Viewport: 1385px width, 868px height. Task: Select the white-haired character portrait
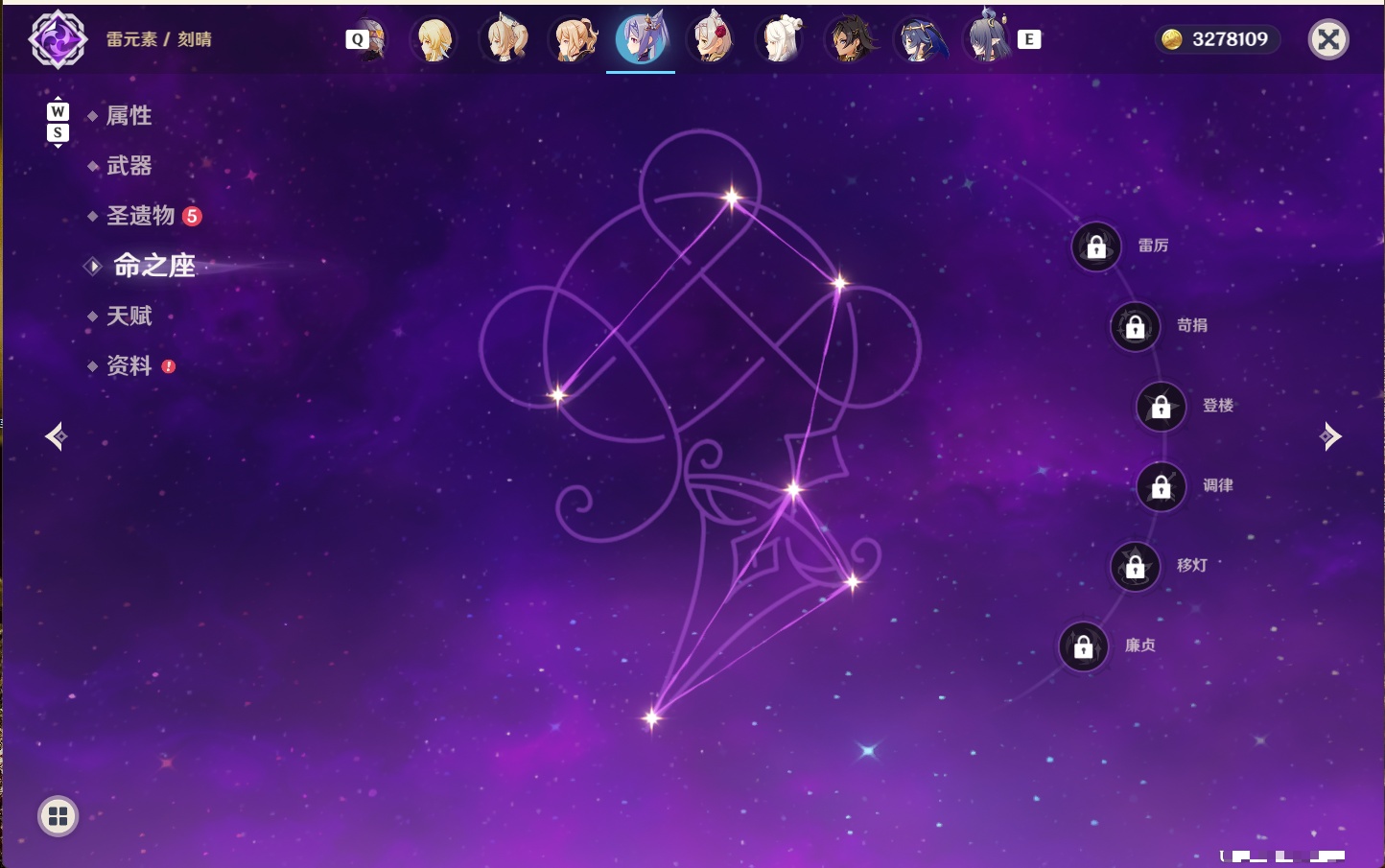tap(781, 39)
